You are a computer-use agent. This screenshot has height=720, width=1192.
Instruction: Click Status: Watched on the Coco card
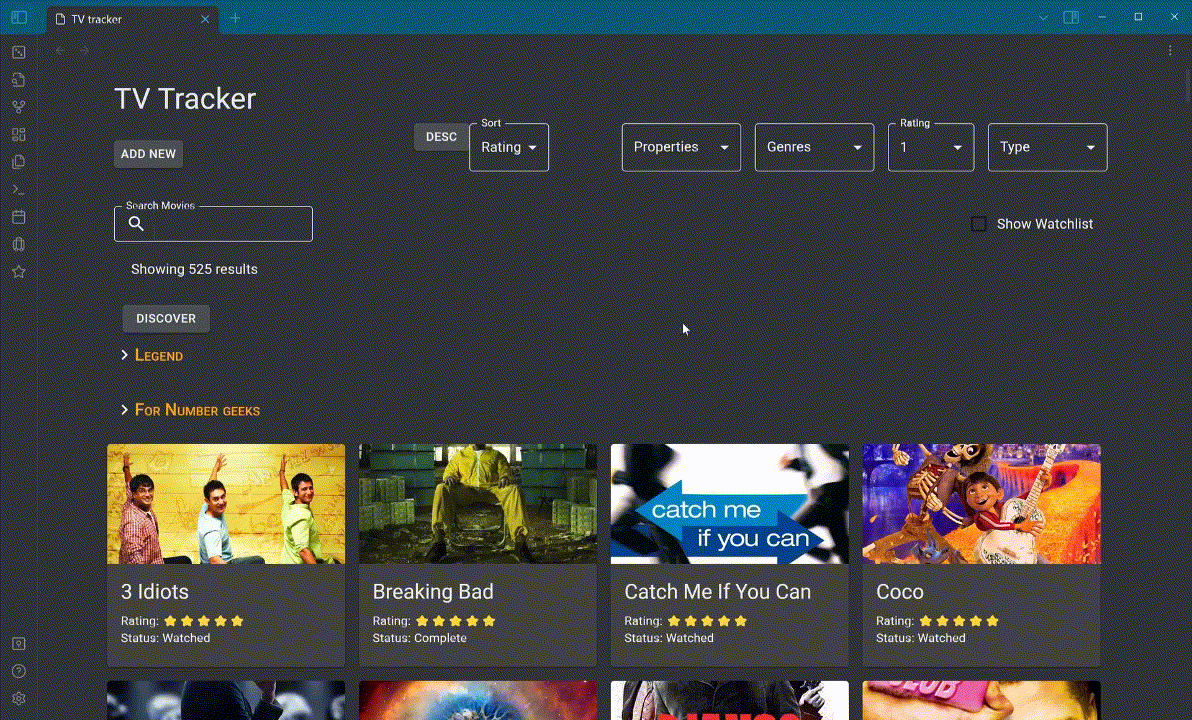921,638
